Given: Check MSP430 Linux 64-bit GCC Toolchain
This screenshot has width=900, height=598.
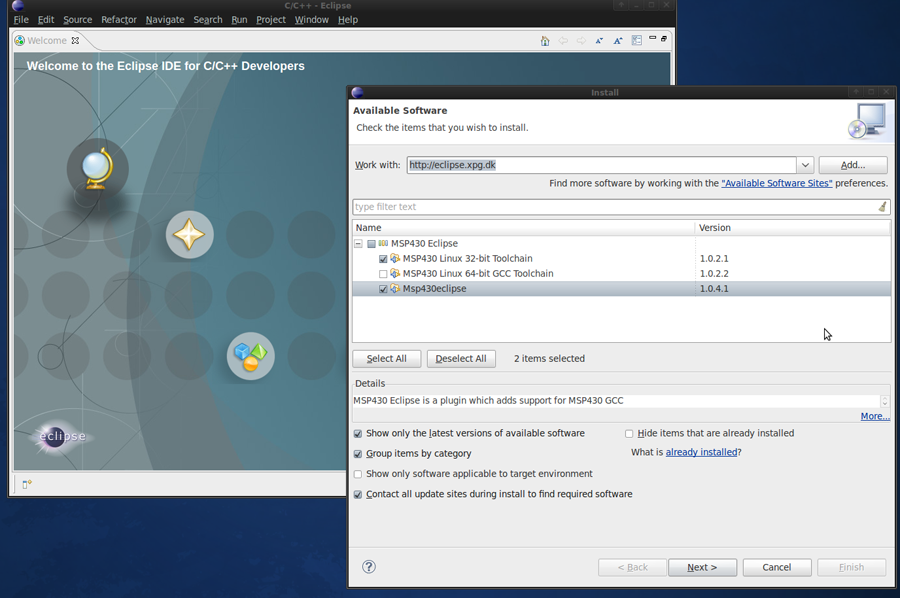Looking at the screenshot, I should [x=384, y=273].
